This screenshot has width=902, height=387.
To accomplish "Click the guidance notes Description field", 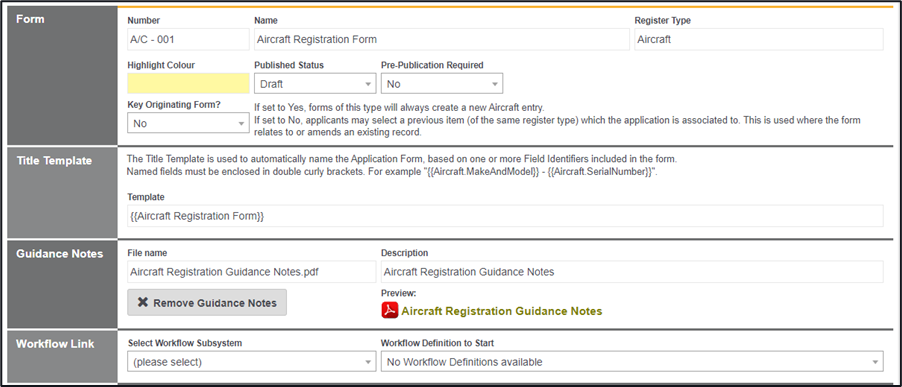I will (632, 272).
